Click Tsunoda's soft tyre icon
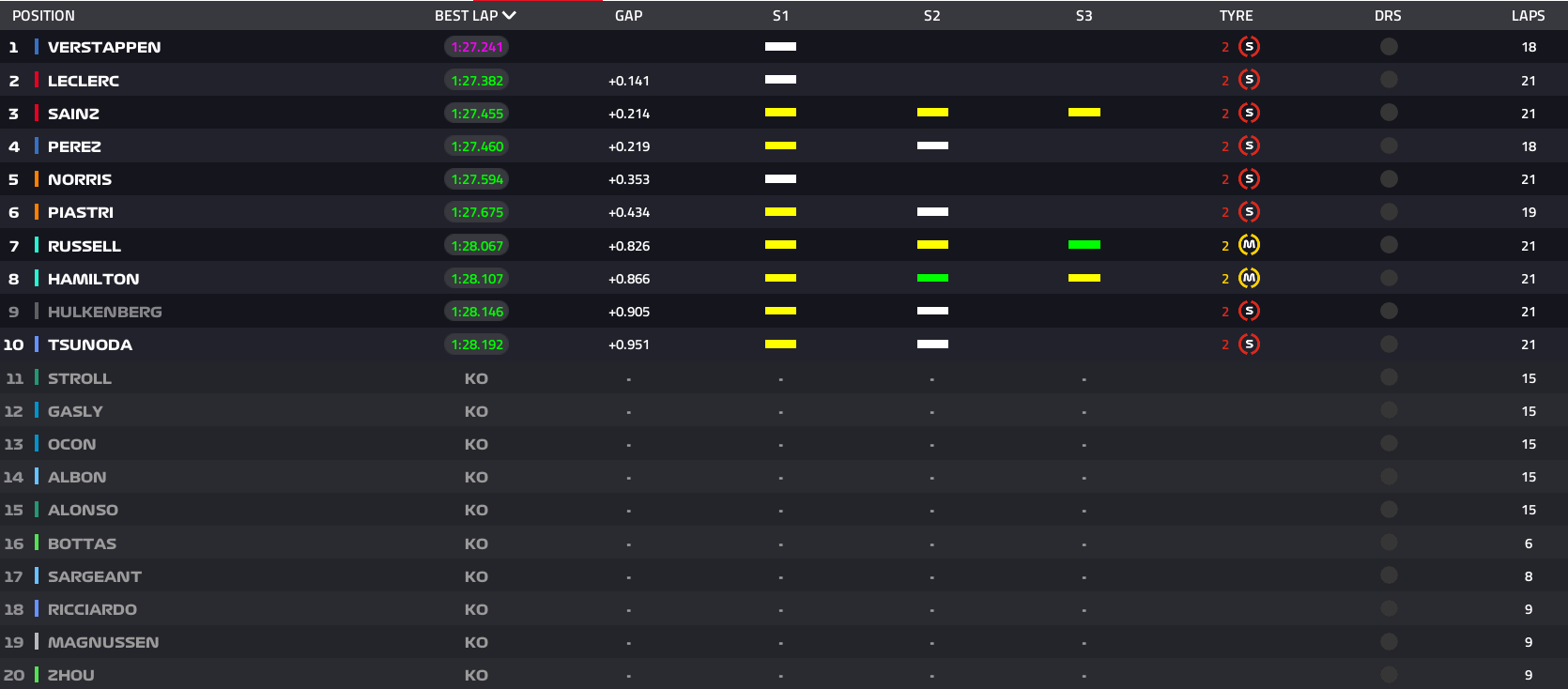The height and width of the screenshot is (689, 1568). 1249,344
